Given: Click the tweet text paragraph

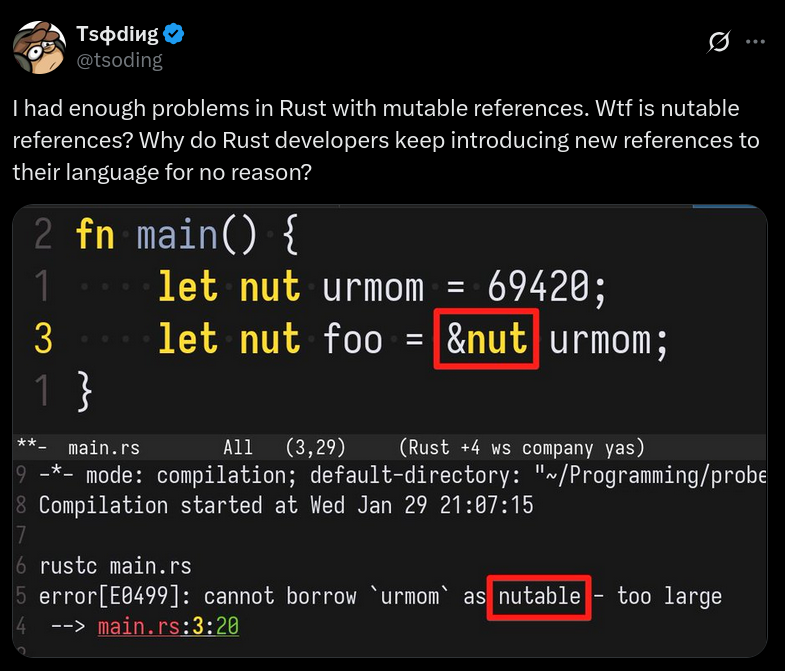Looking at the screenshot, I should [x=385, y=140].
